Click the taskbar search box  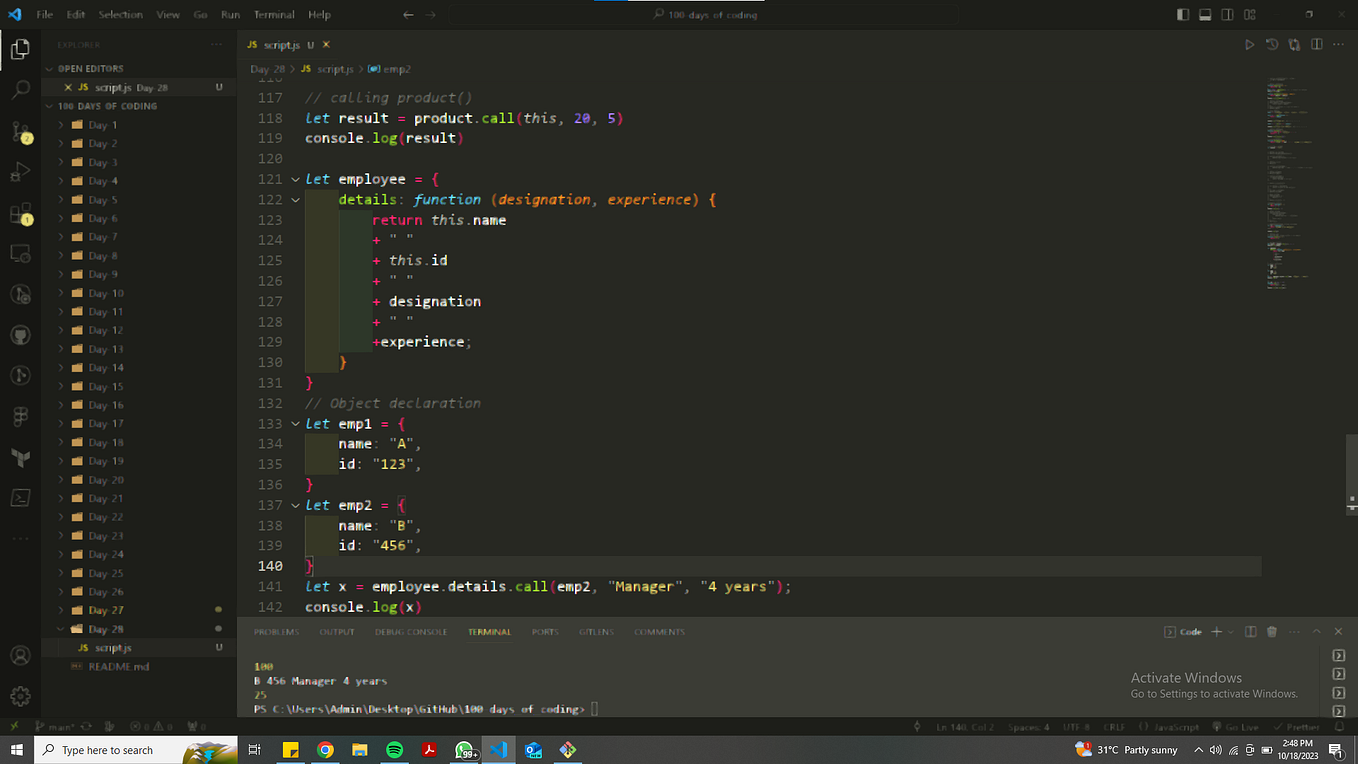(x=137, y=749)
